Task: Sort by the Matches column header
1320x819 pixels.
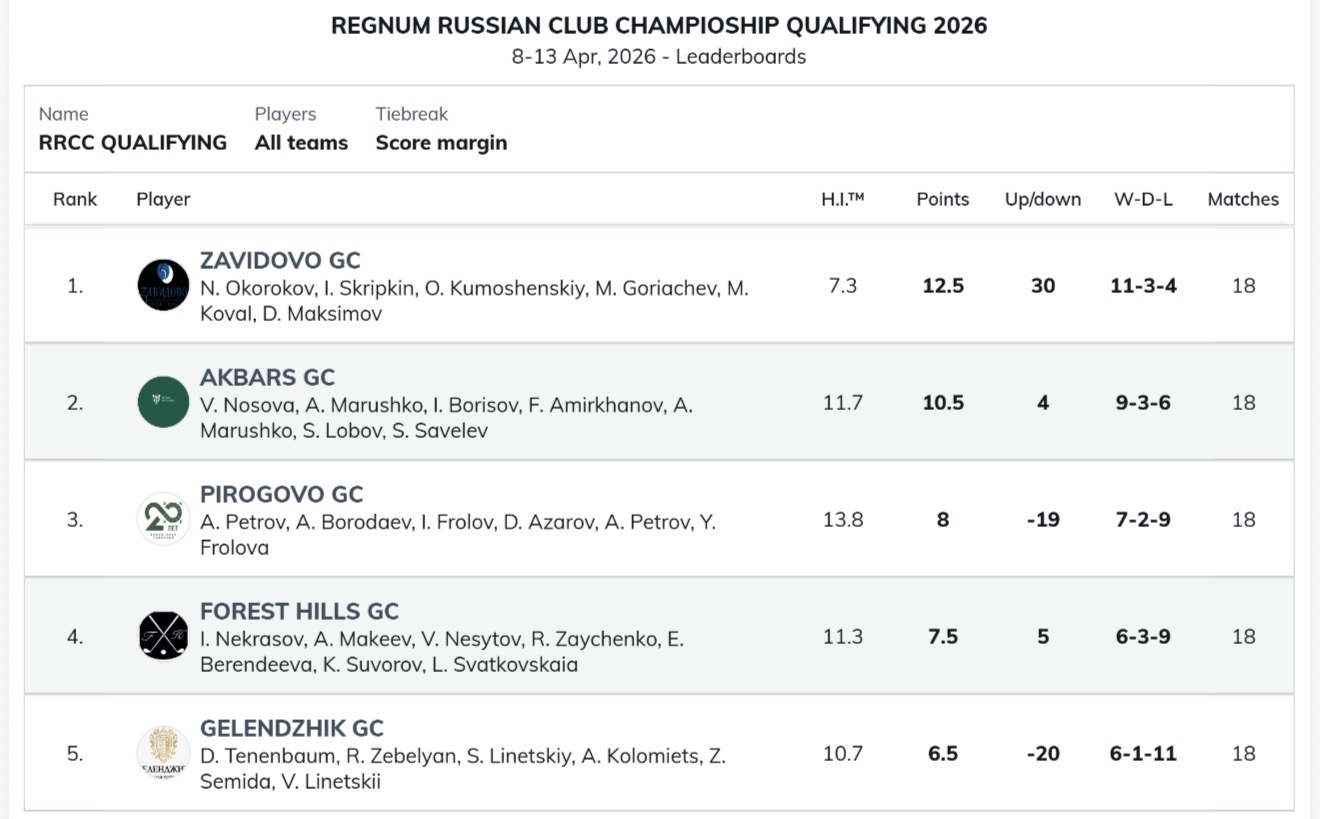Action: pyautogui.click(x=1242, y=199)
